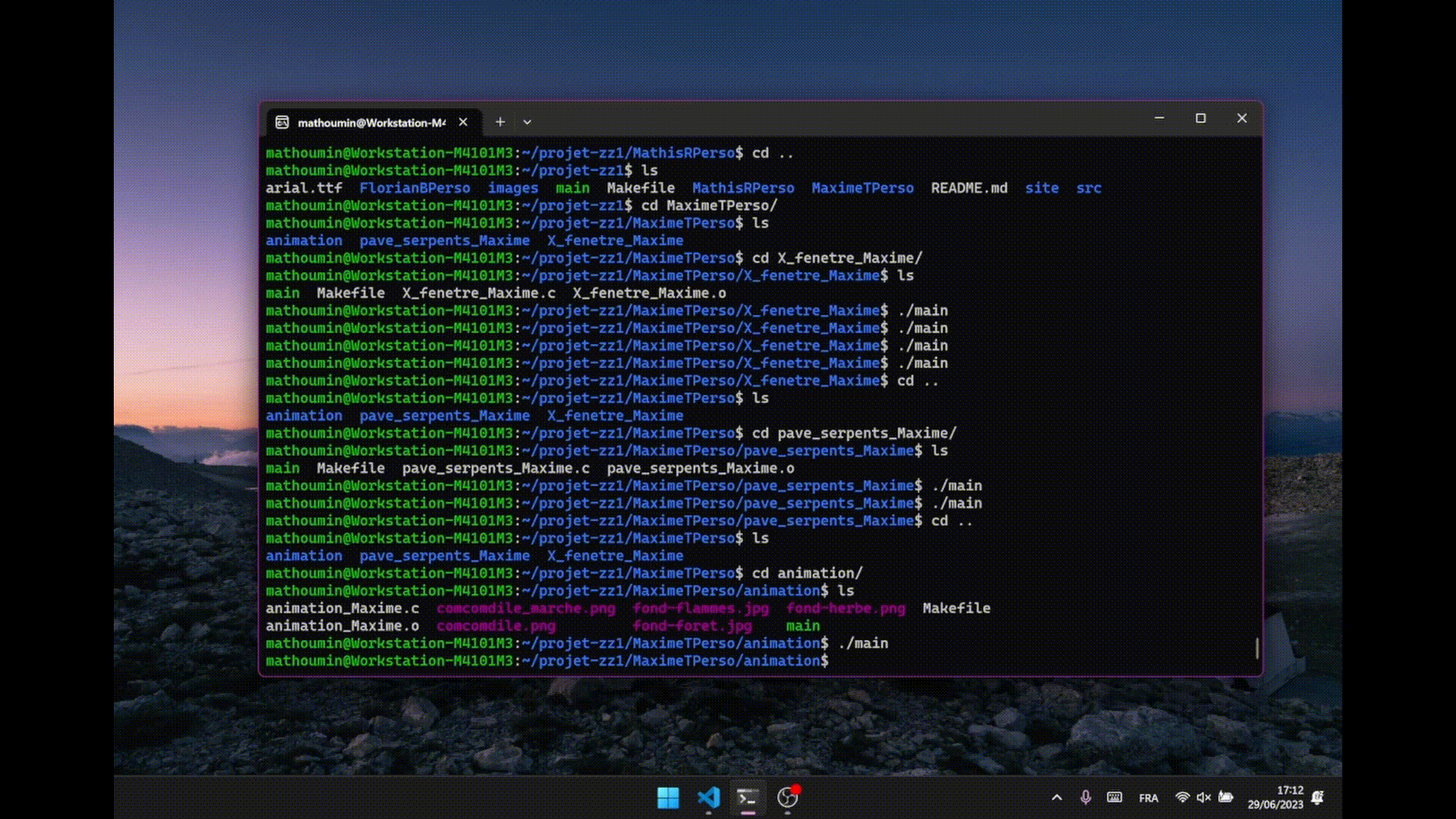Image resolution: width=1456 pixels, height=819 pixels.
Task: Open the new tab profile dropdown
Action: click(x=527, y=122)
